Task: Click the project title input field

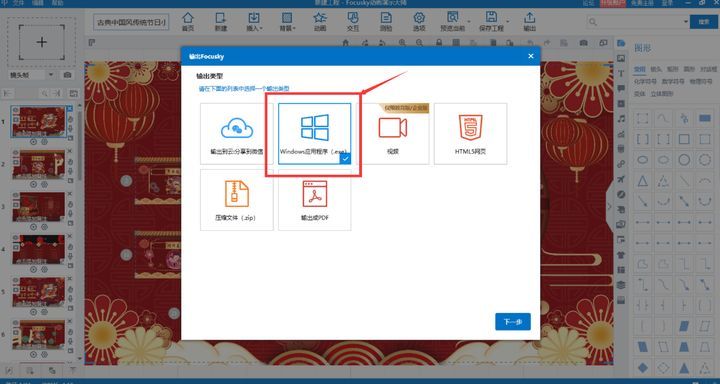Action: point(131,22)
